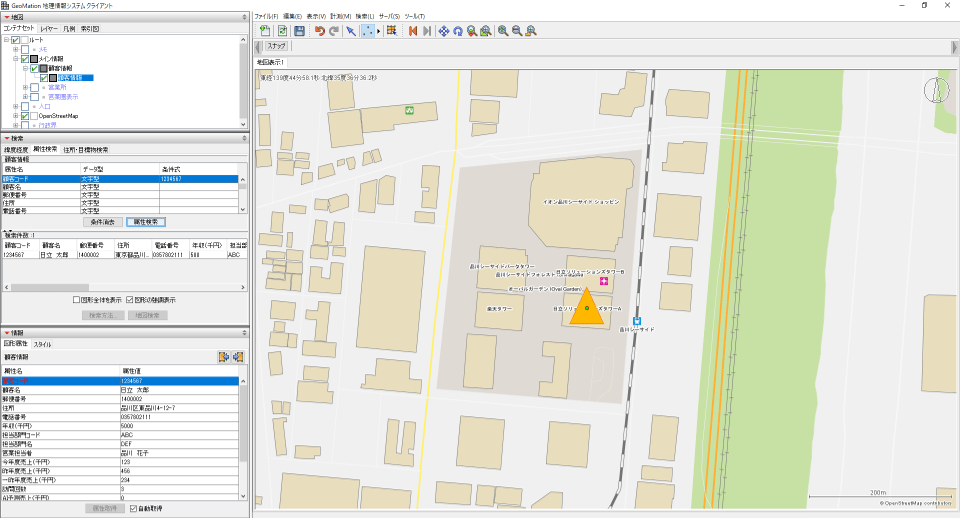
Task: Click the Undo arrow icon
Action: tap(319, 31)
